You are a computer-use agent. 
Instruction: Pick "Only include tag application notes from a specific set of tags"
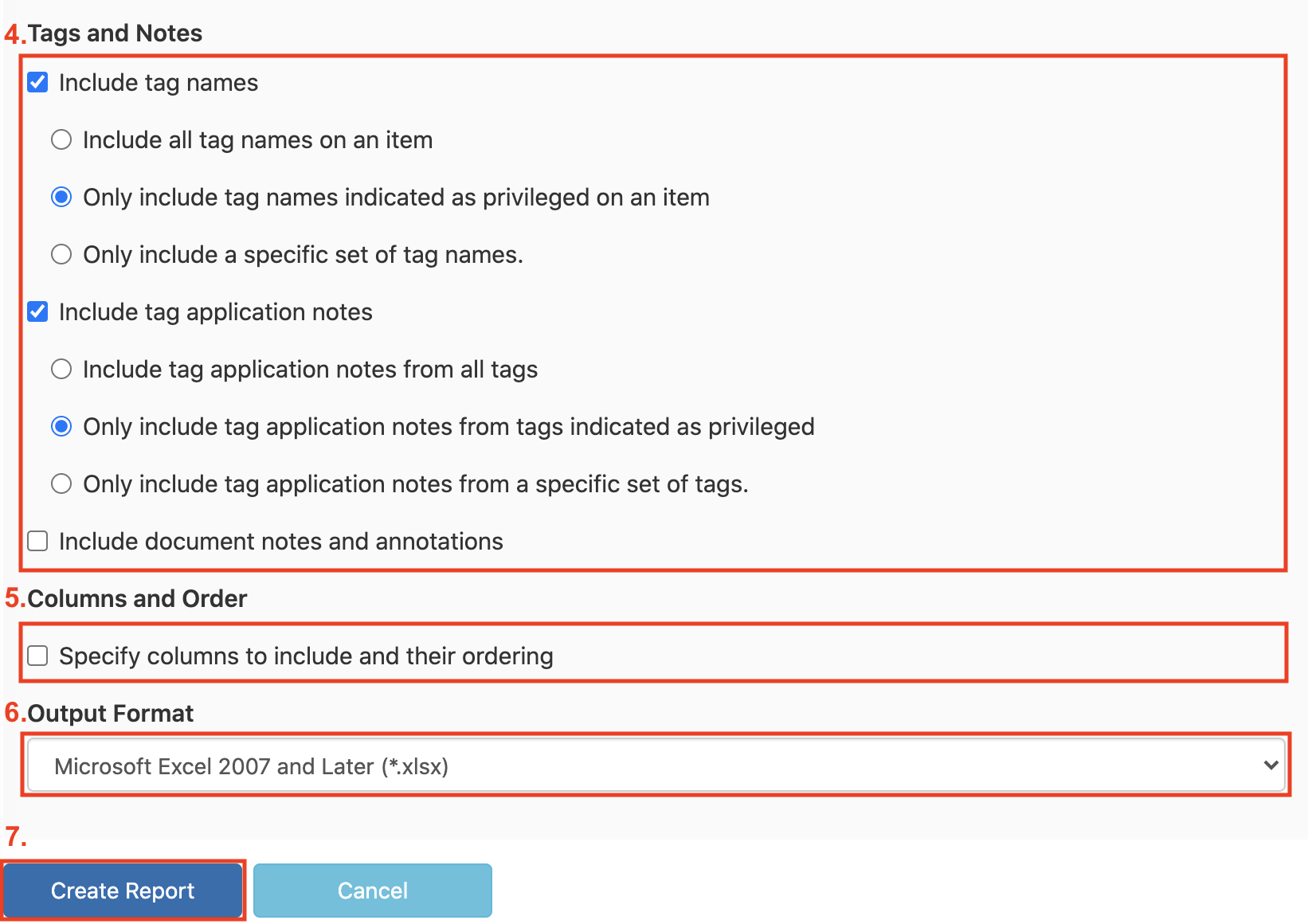pyautogui.click(x=61, y=484)
